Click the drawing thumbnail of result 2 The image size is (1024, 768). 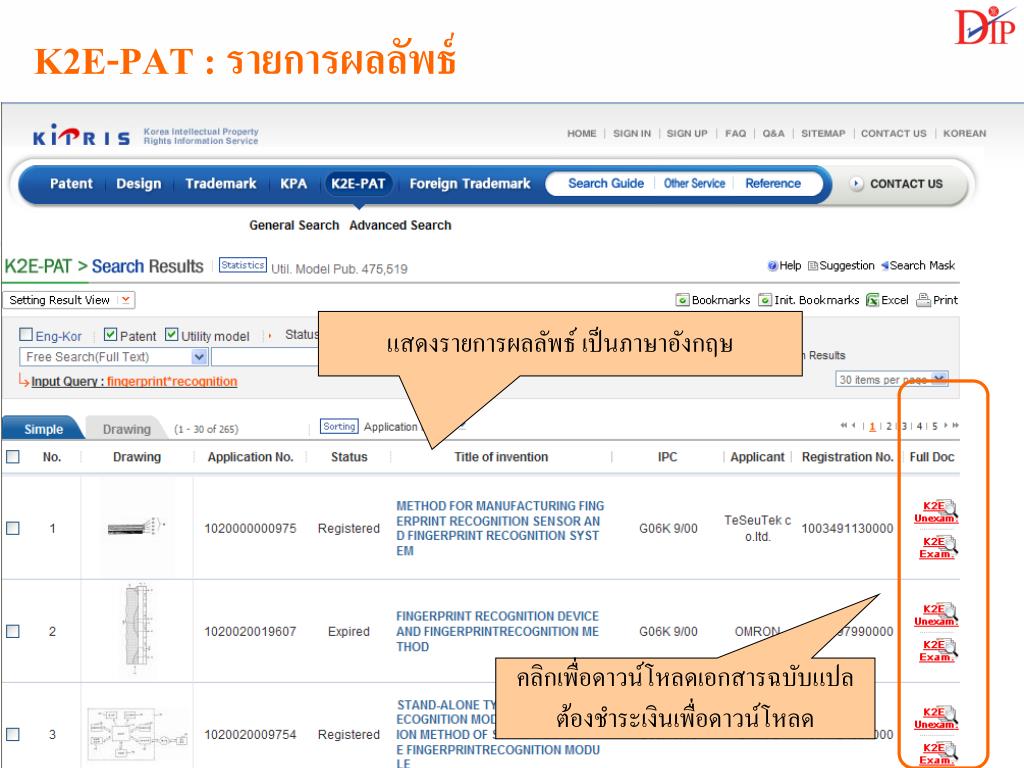[137, 631]
